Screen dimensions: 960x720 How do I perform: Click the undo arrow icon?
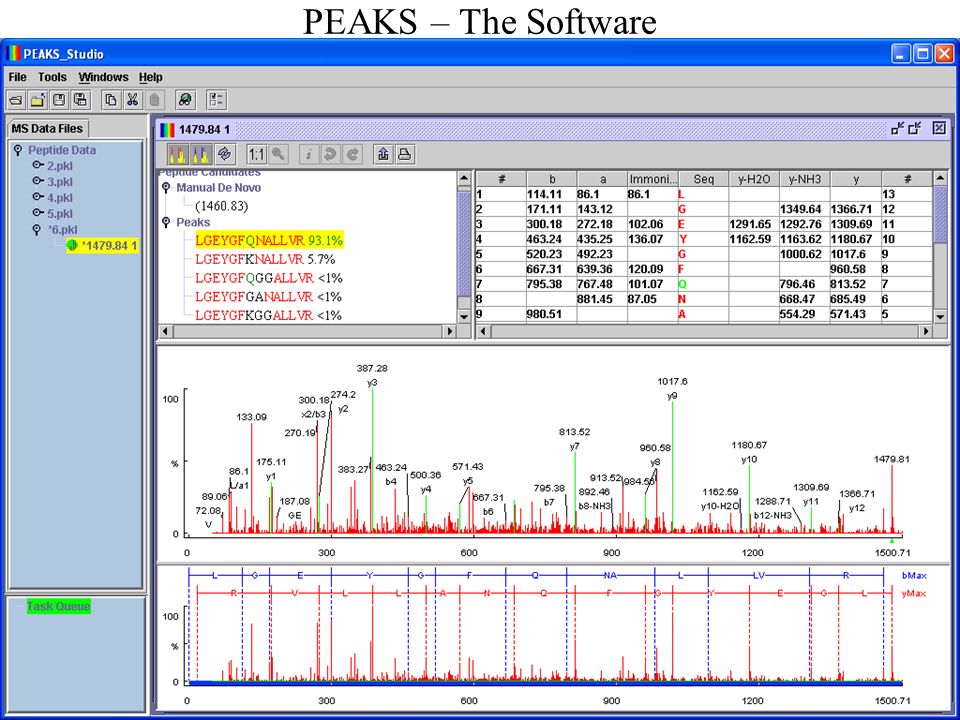[330, 154]
